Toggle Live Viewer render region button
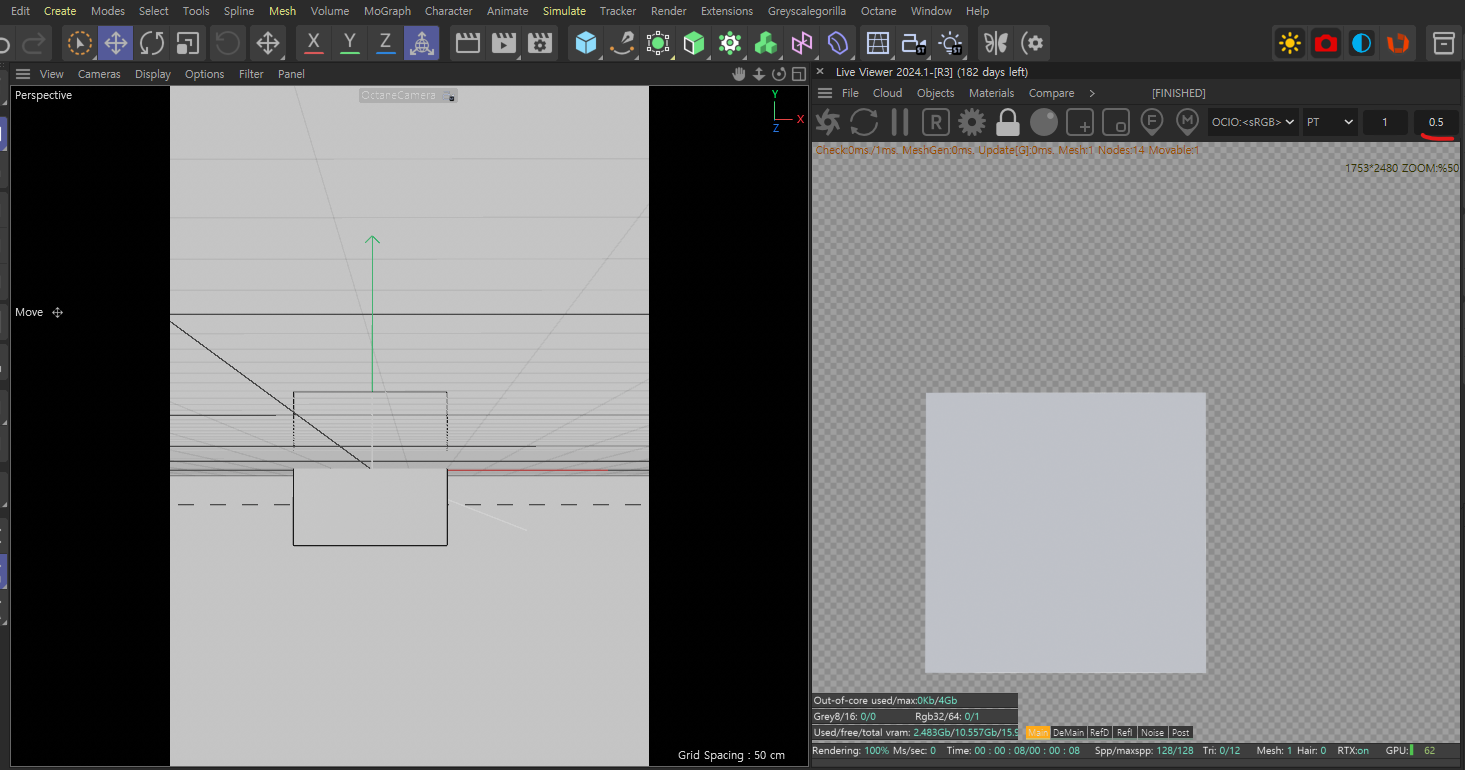1465x770 pixels. click(1080, 122)
